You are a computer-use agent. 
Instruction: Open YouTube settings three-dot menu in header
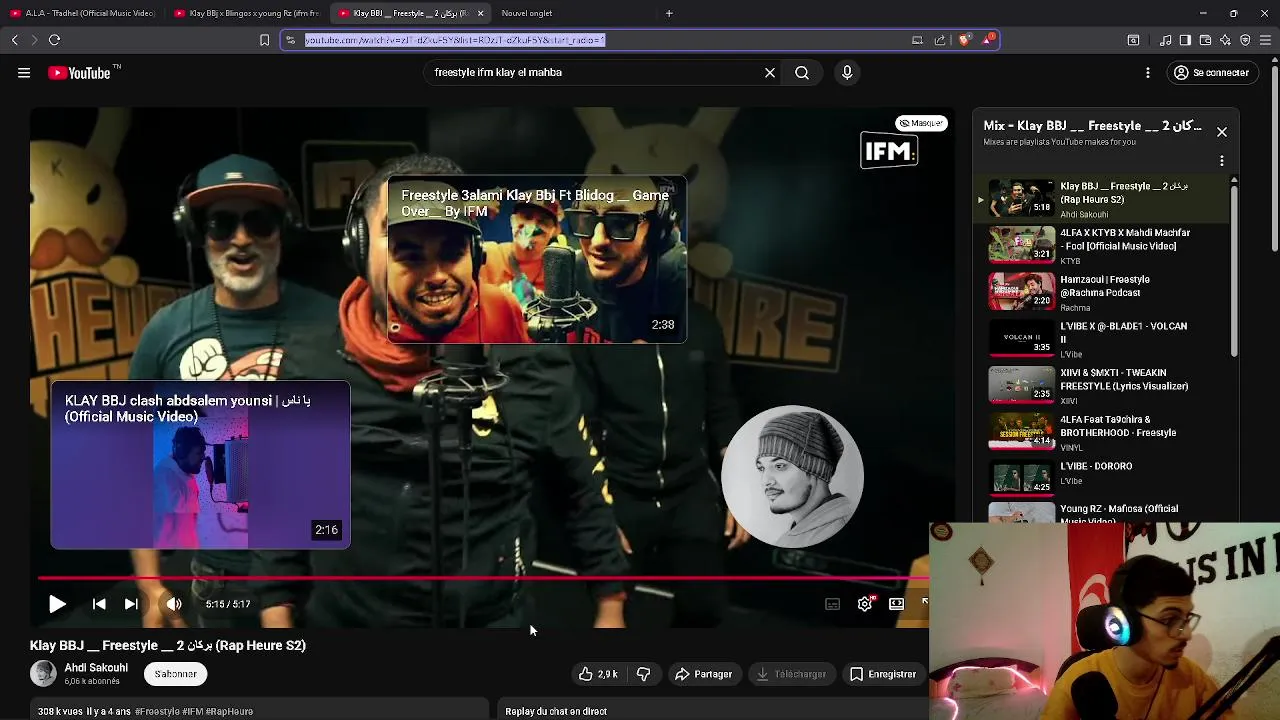tap(1148, 72)
